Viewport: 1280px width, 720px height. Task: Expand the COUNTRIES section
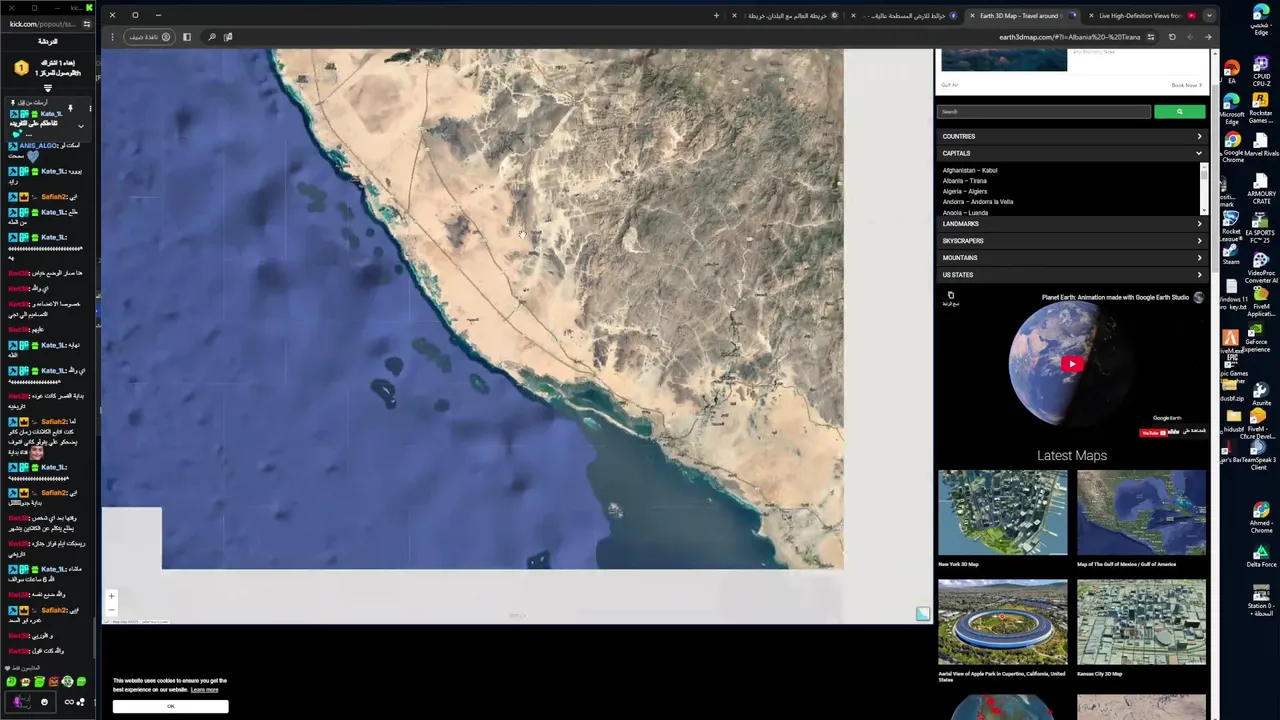(x=1071, y=136)
